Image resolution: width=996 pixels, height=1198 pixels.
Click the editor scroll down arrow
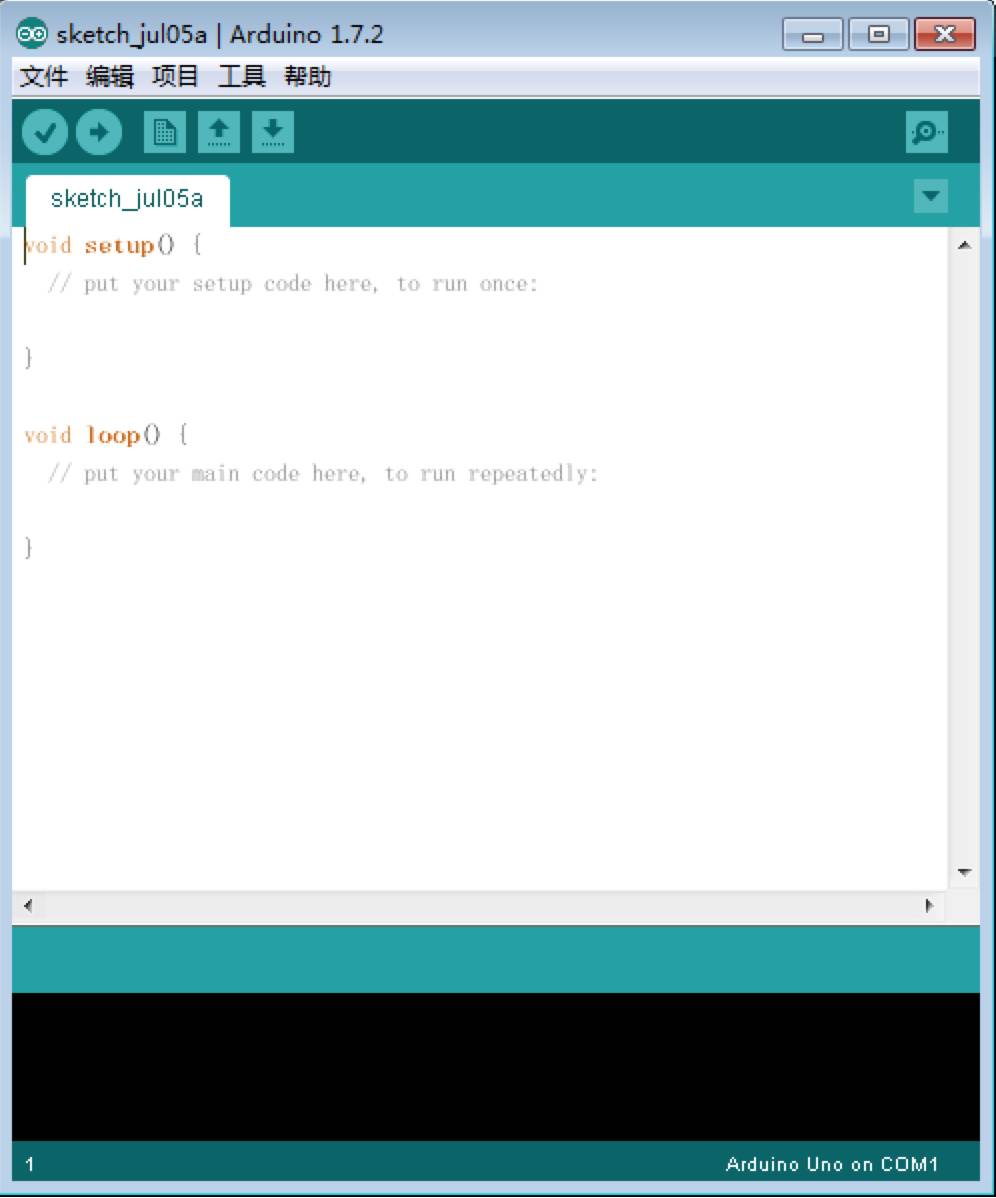click(x=965, y=872)
